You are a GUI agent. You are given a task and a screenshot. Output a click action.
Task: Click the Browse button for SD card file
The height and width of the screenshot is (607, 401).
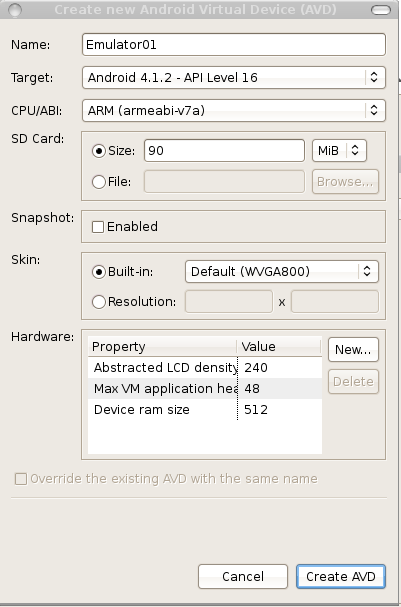(x=345, y=182)
